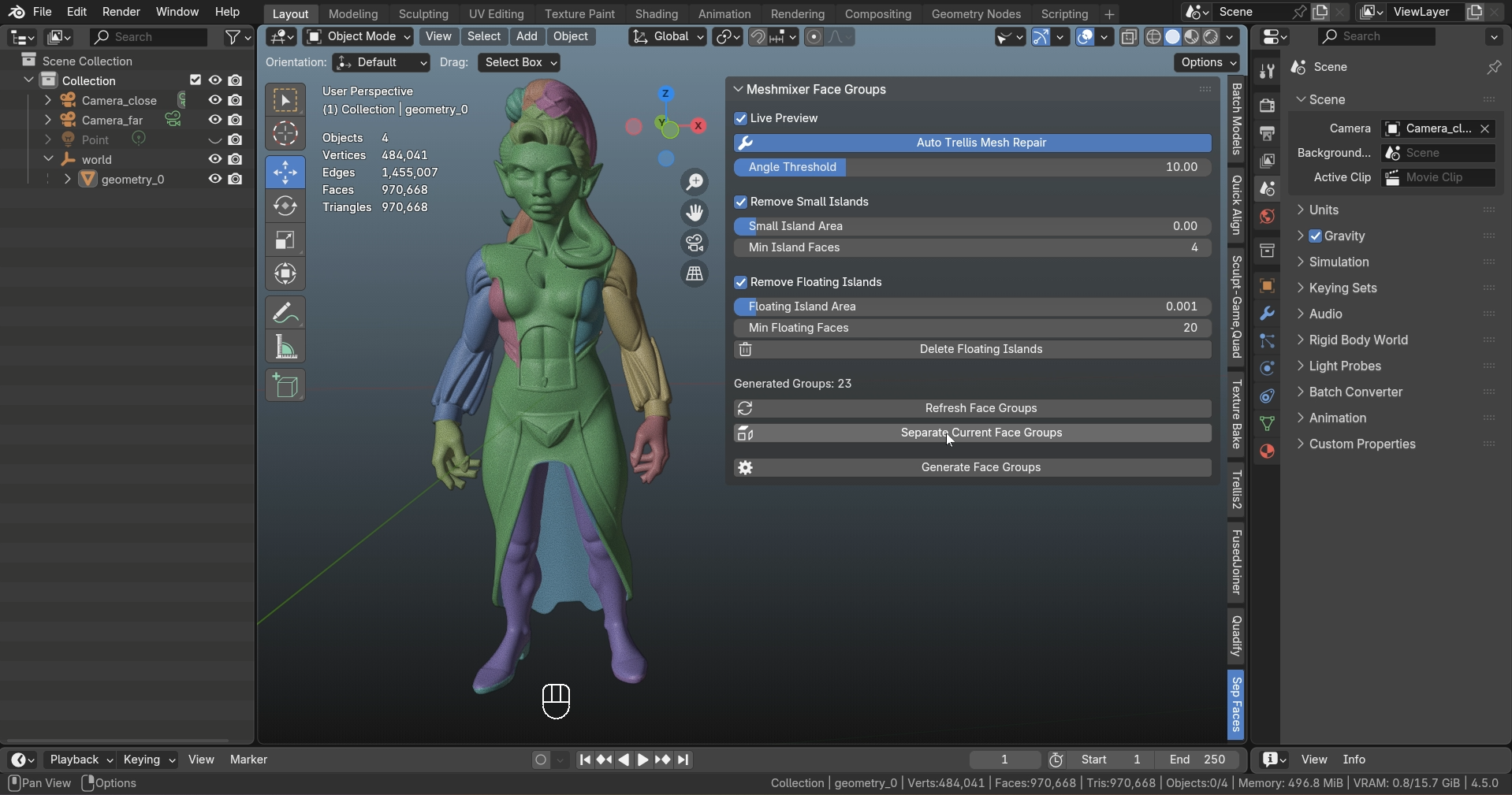This screenshot has height=795, width=1512.
Task: Disable render for world collection
Action: pyautogui.click(x=235, y=159)
